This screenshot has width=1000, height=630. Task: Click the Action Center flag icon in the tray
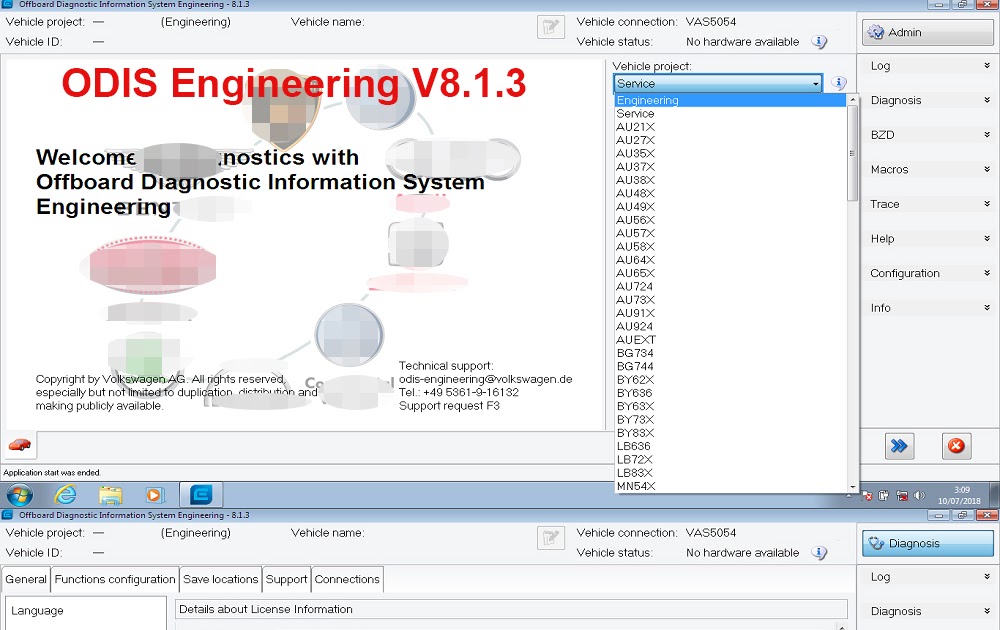coord(868,495)
